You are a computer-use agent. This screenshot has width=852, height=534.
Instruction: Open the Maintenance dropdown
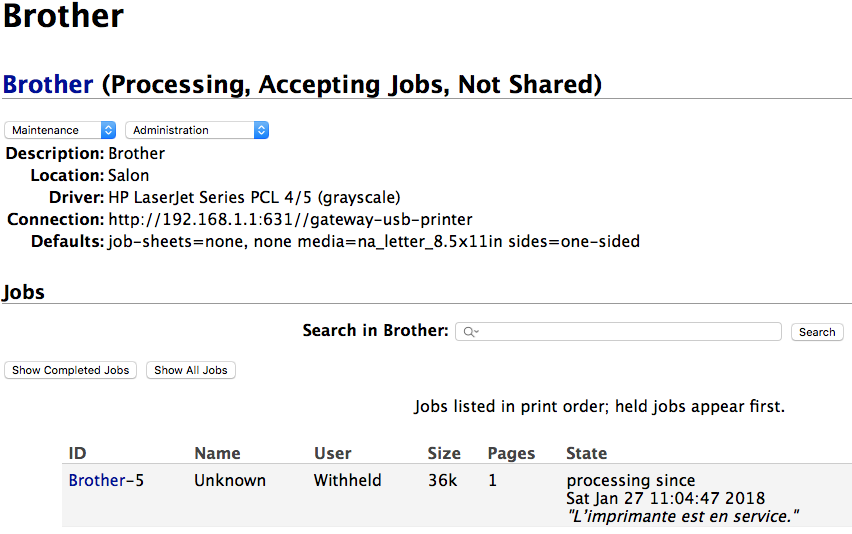pyautogui.click(x=60, y=130)
